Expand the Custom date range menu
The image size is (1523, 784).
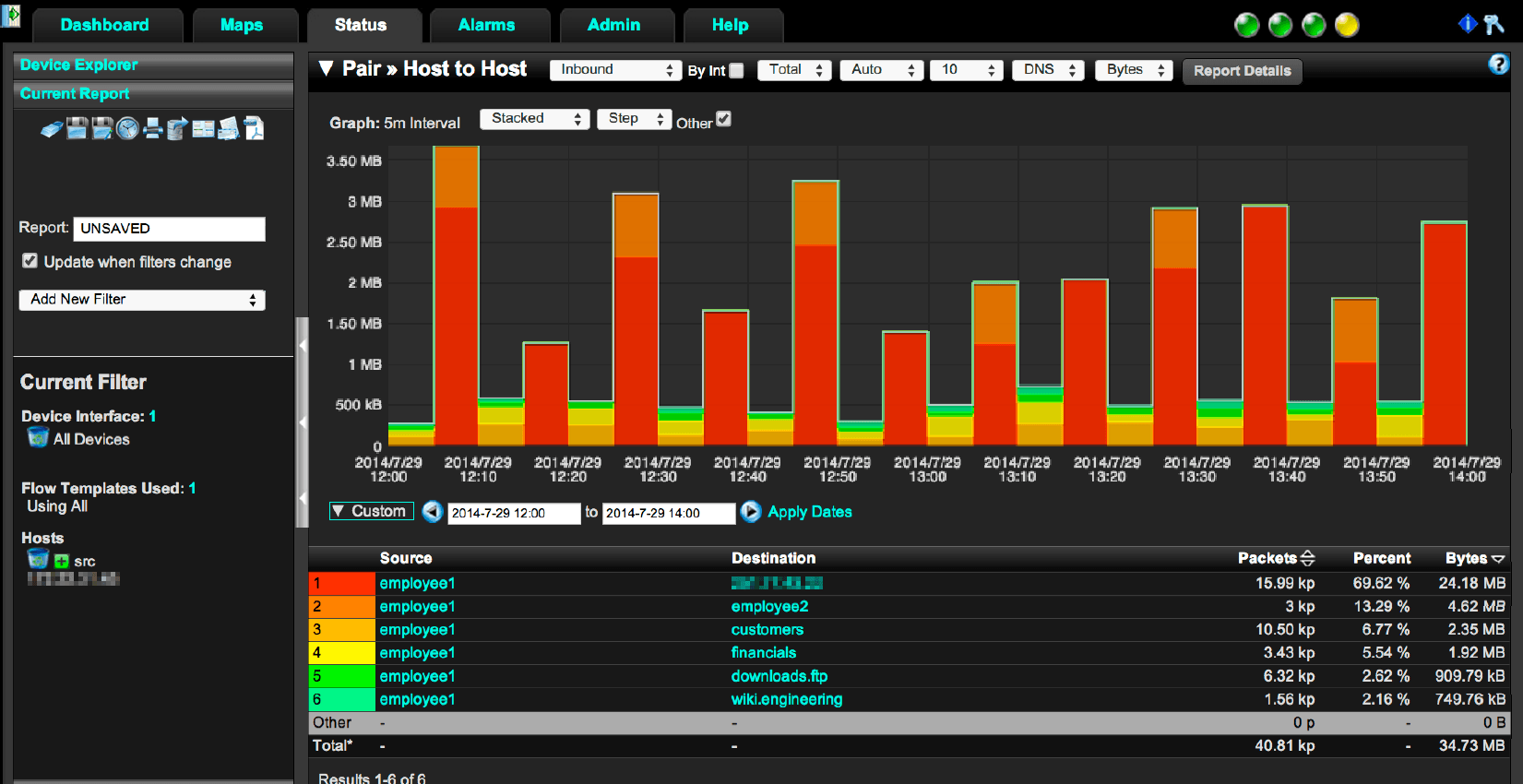pos(371,511)
